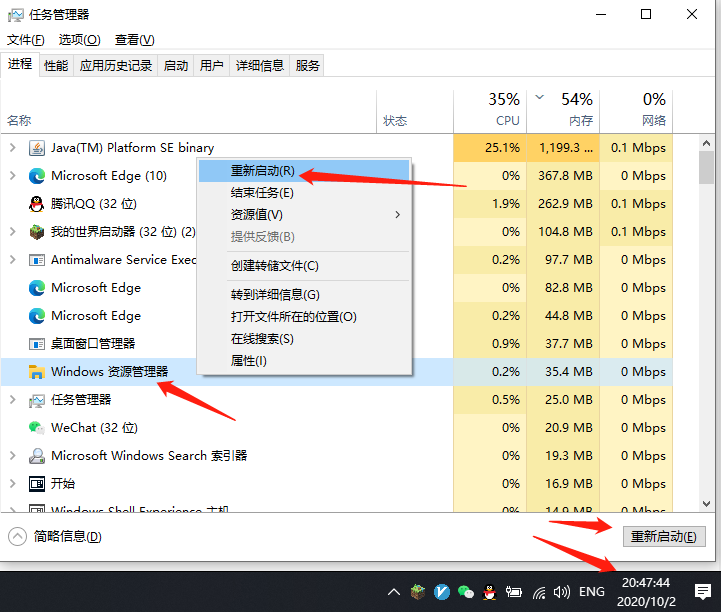
Task: Sort processes by the 网络 column header
Action: click(636, 112)
